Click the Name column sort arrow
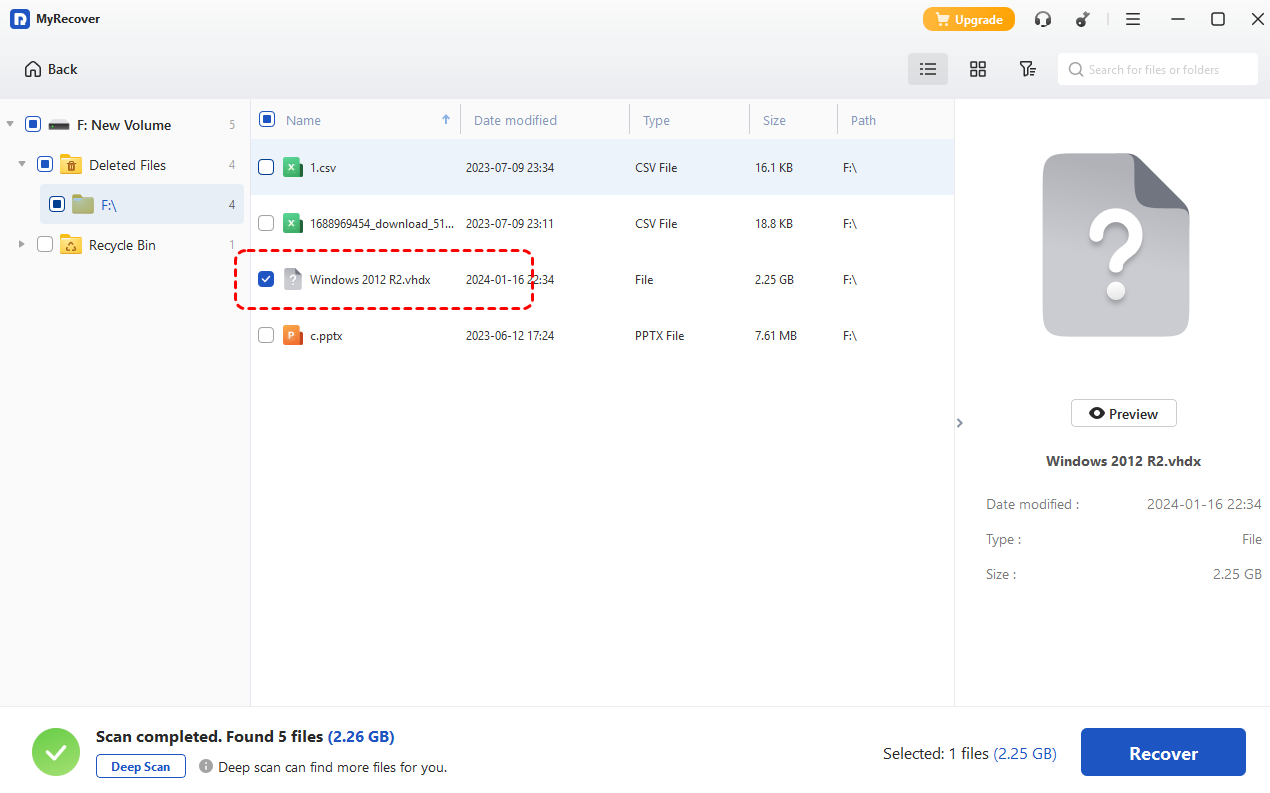 446,120
